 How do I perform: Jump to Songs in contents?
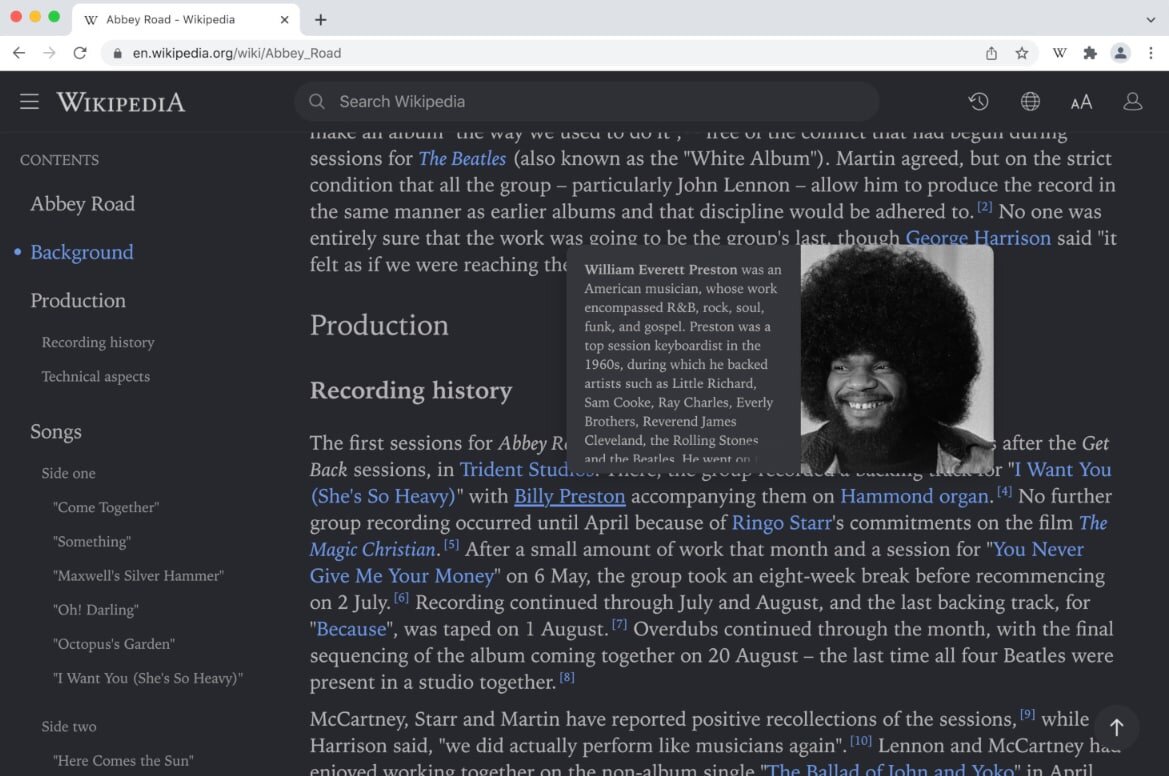click(x=56, y=432)
